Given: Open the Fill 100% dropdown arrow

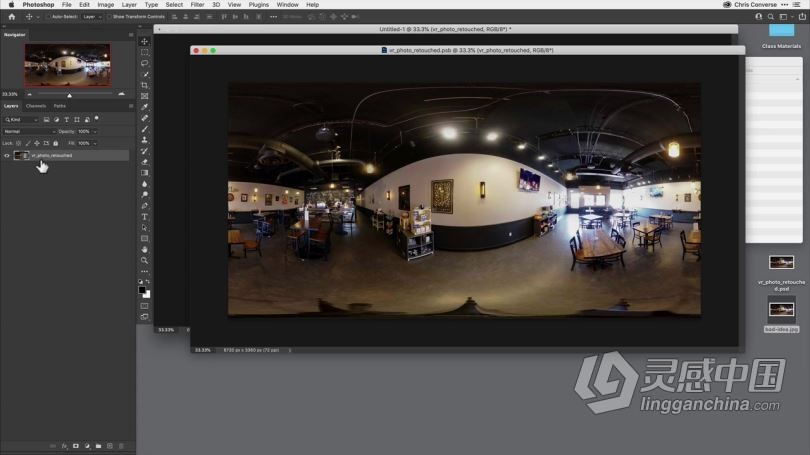Looking at the screenshot, I should tap(95, 143).
